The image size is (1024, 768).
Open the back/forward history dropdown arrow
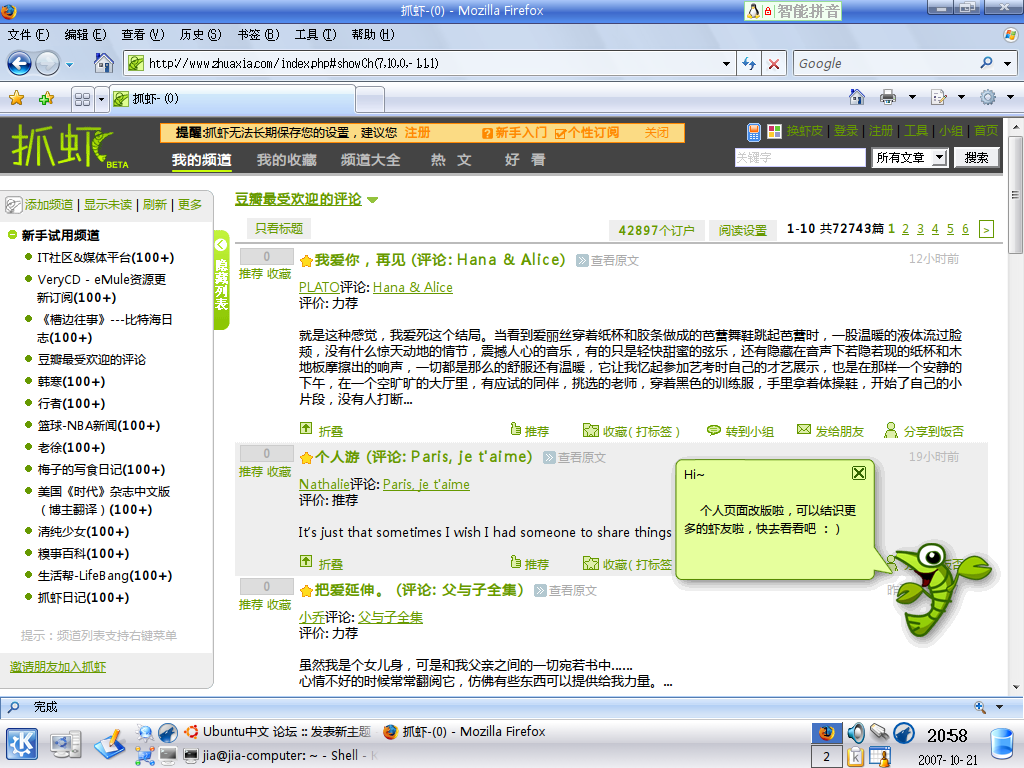pyautogui.click(x=69, y=64)
